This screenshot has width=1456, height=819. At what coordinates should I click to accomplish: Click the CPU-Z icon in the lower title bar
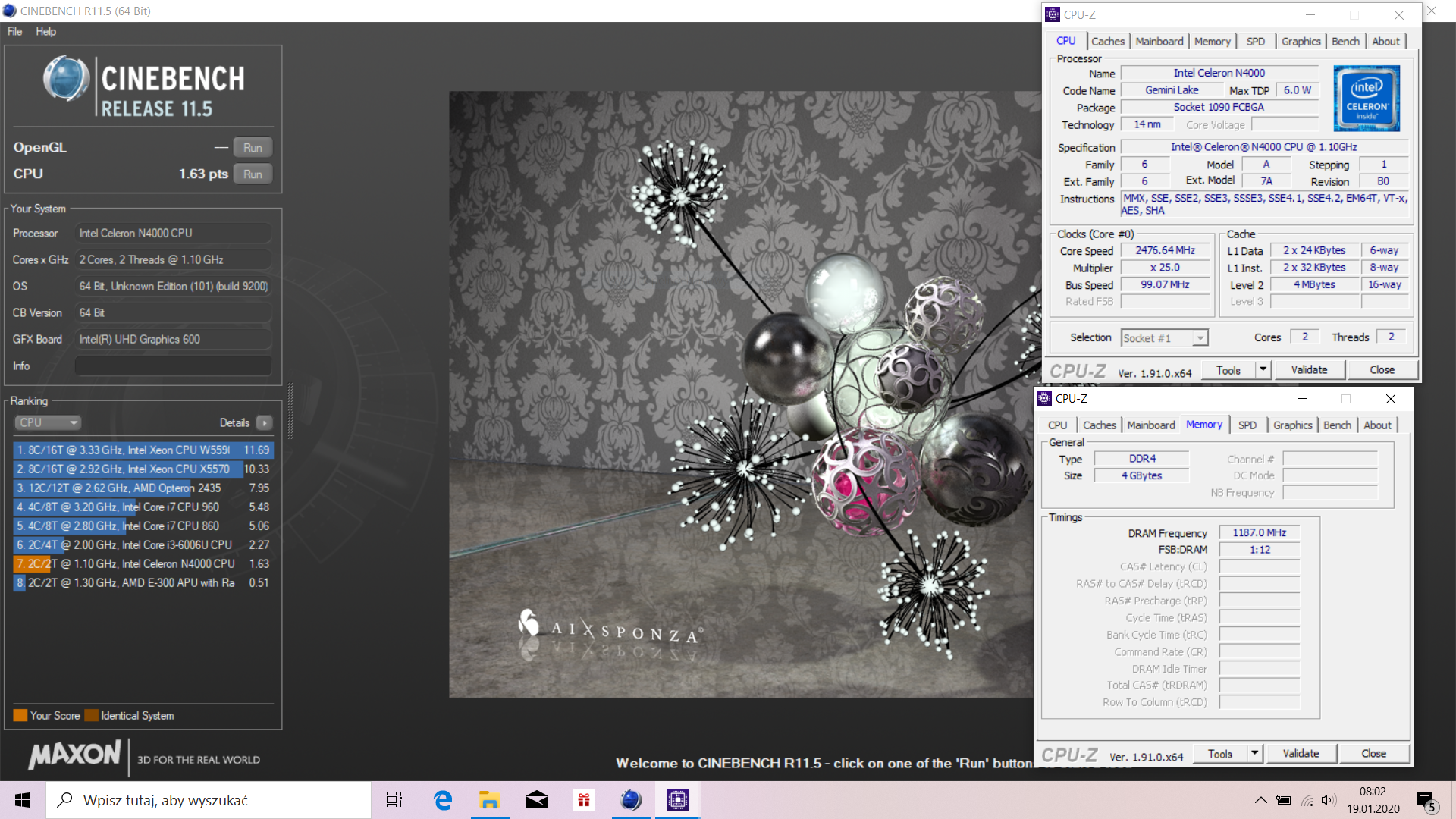[x=1044, y=398]
